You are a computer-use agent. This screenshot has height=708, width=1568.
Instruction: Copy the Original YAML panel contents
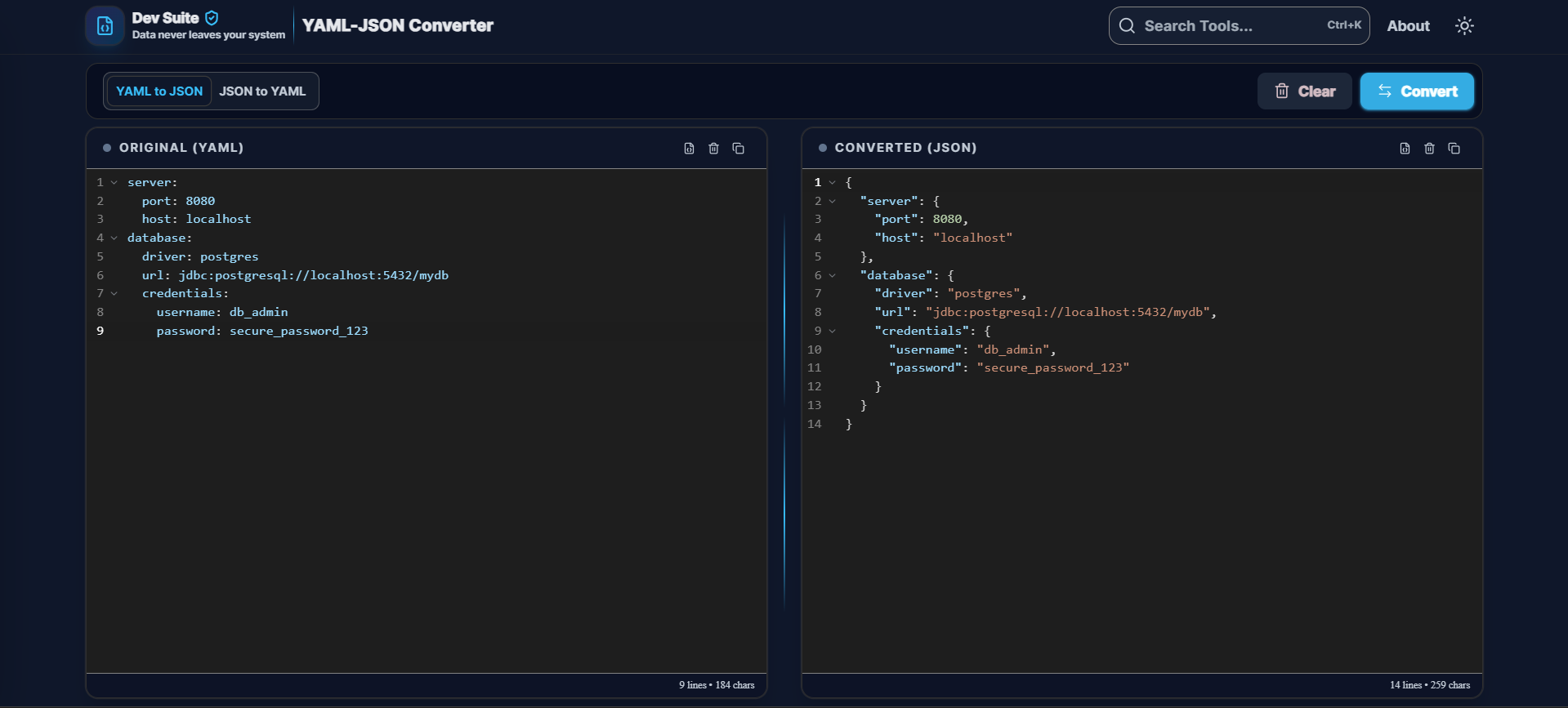coord(738,149)
